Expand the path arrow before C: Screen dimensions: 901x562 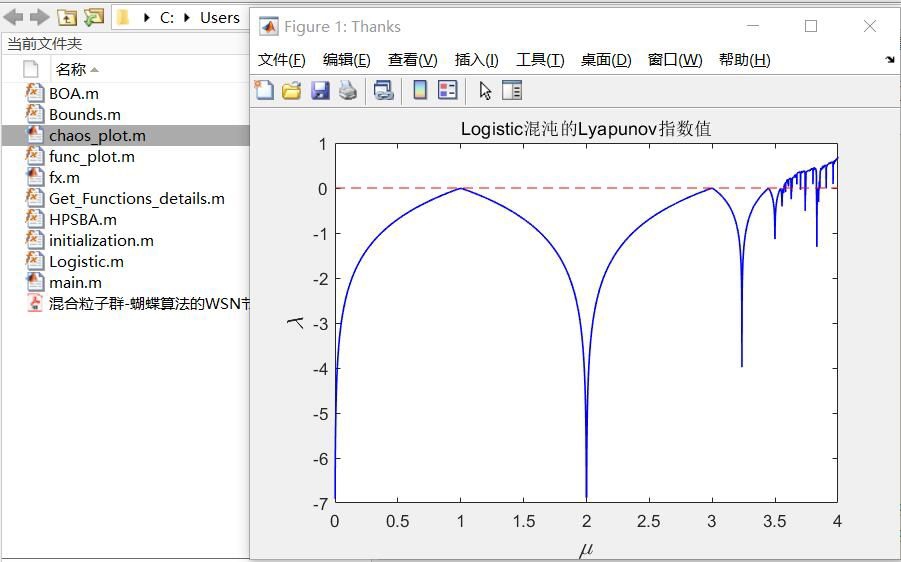coord(147,18)
